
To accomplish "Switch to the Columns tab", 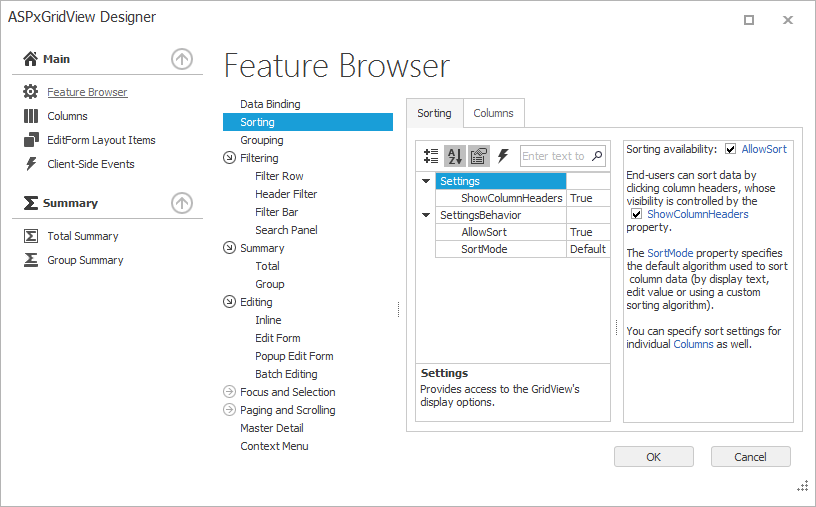I will pyautogui.click(x=493, y=113).
